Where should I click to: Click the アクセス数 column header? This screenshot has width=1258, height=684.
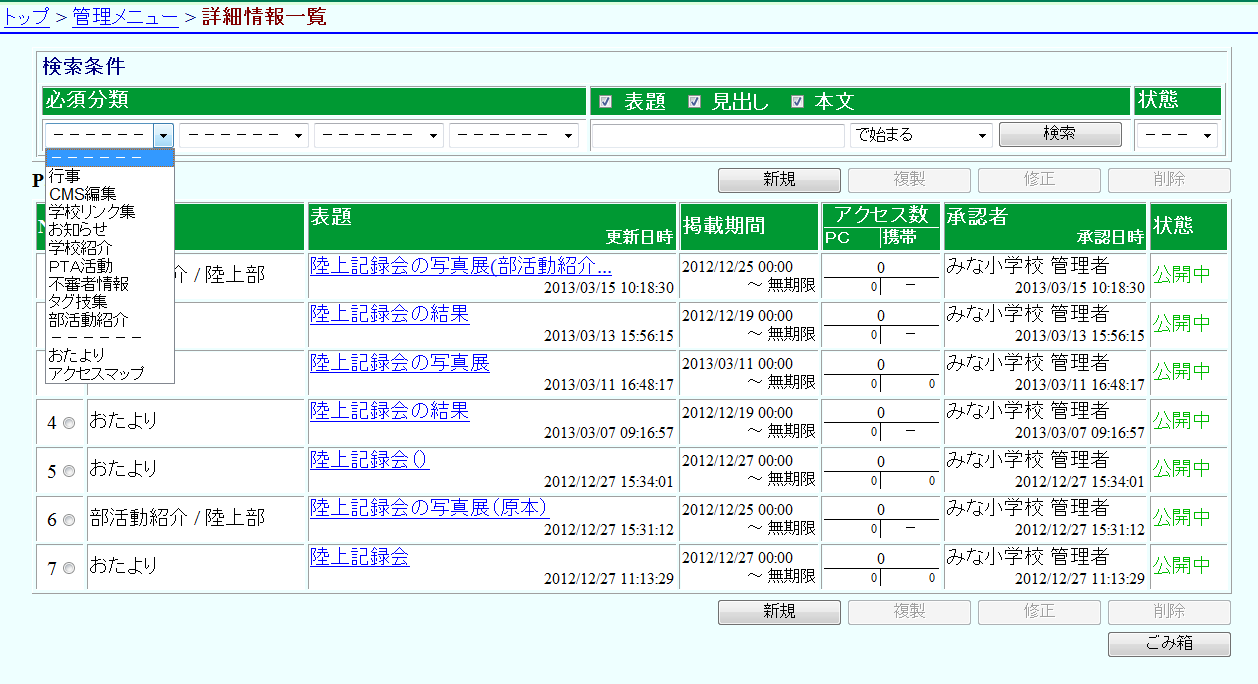click(881, 215)
